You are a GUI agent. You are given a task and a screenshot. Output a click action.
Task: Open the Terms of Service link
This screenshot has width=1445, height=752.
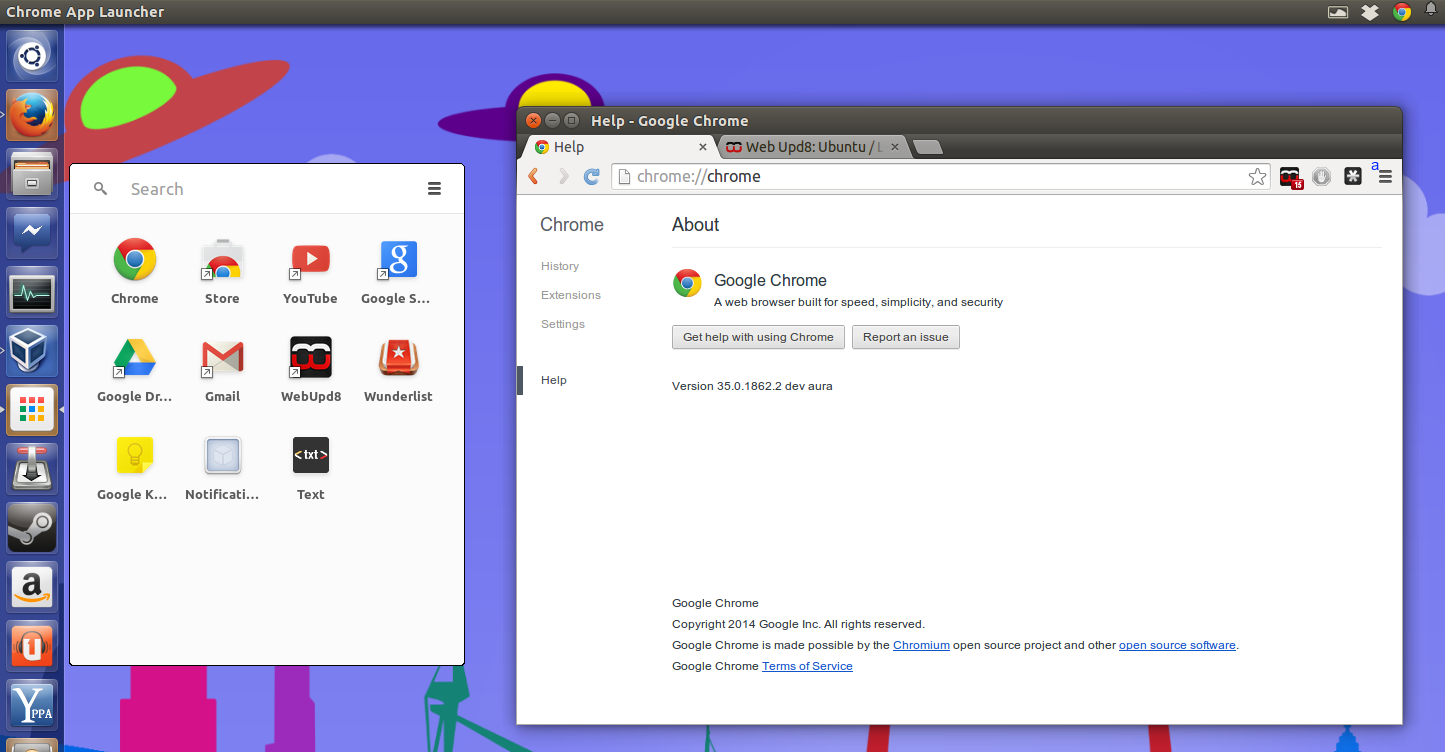coord(807,666)
